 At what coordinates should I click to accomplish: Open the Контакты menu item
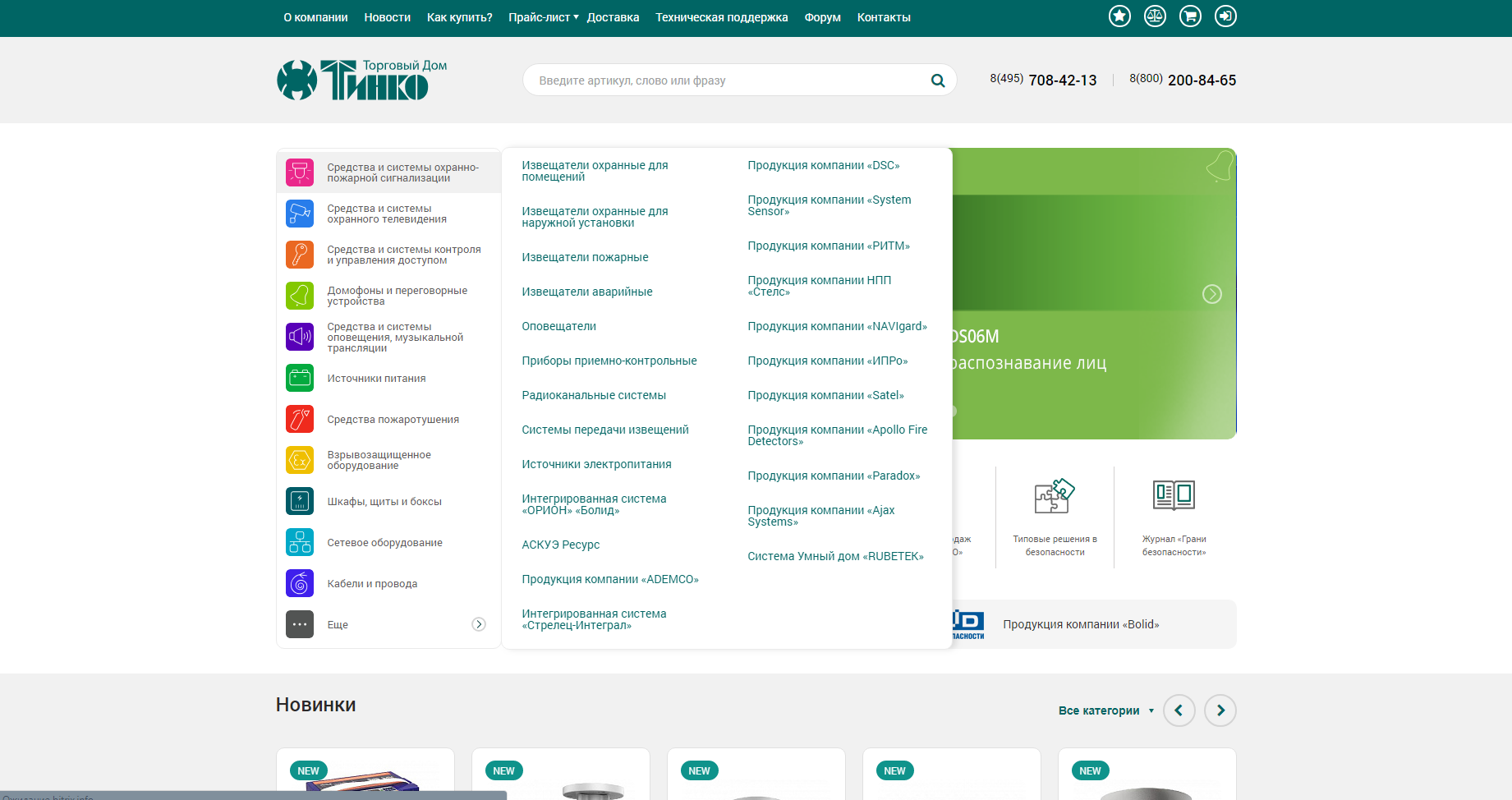point(884,17)
